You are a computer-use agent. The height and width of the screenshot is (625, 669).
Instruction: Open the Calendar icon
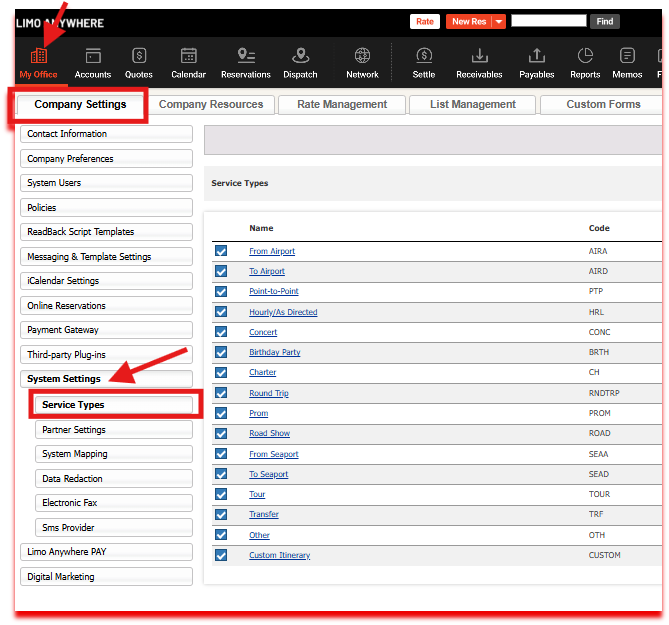[x=188, y=56]
